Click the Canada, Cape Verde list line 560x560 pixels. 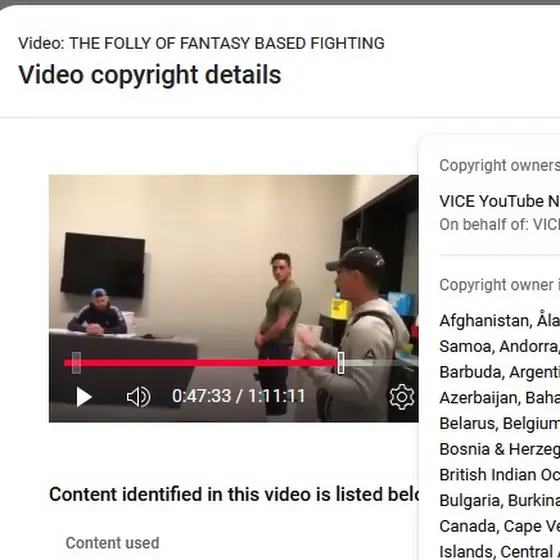coord(499,526)
